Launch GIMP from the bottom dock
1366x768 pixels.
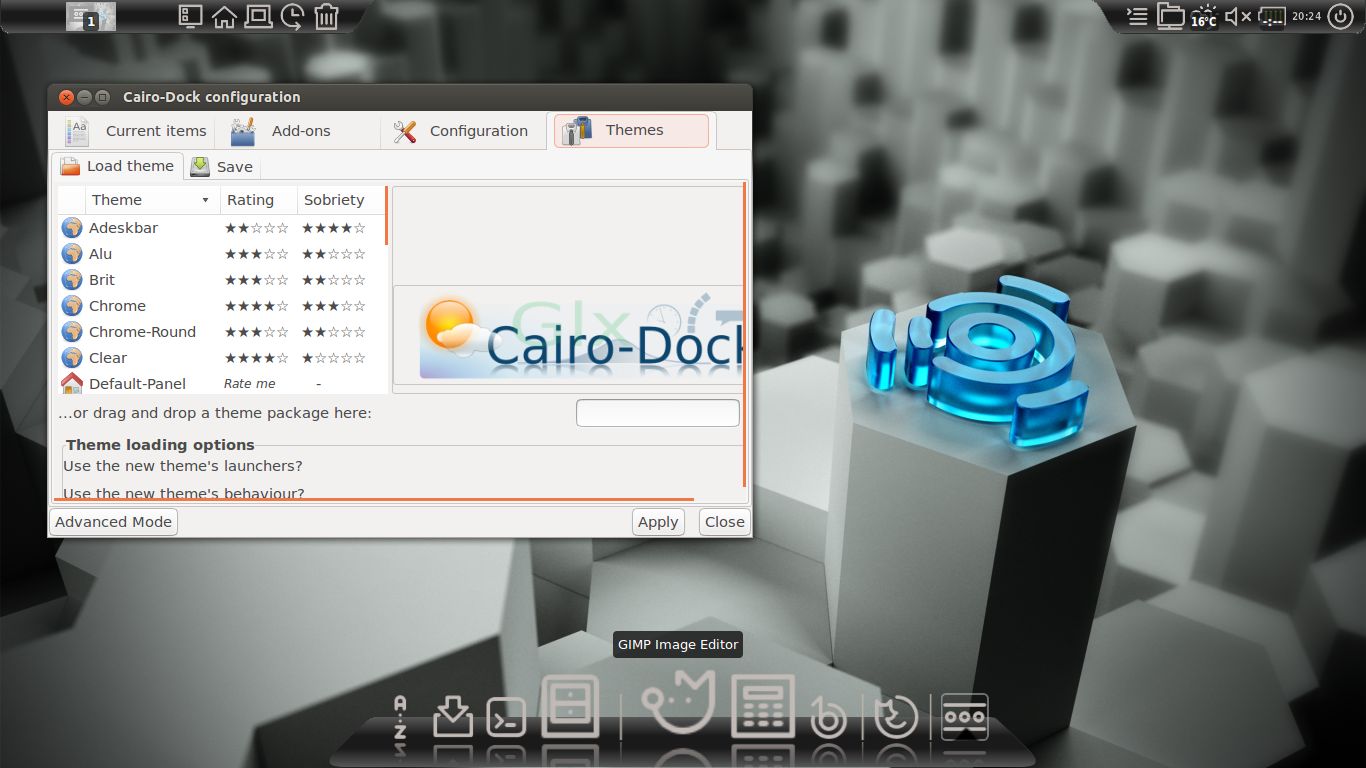click(x=678, y=701)
